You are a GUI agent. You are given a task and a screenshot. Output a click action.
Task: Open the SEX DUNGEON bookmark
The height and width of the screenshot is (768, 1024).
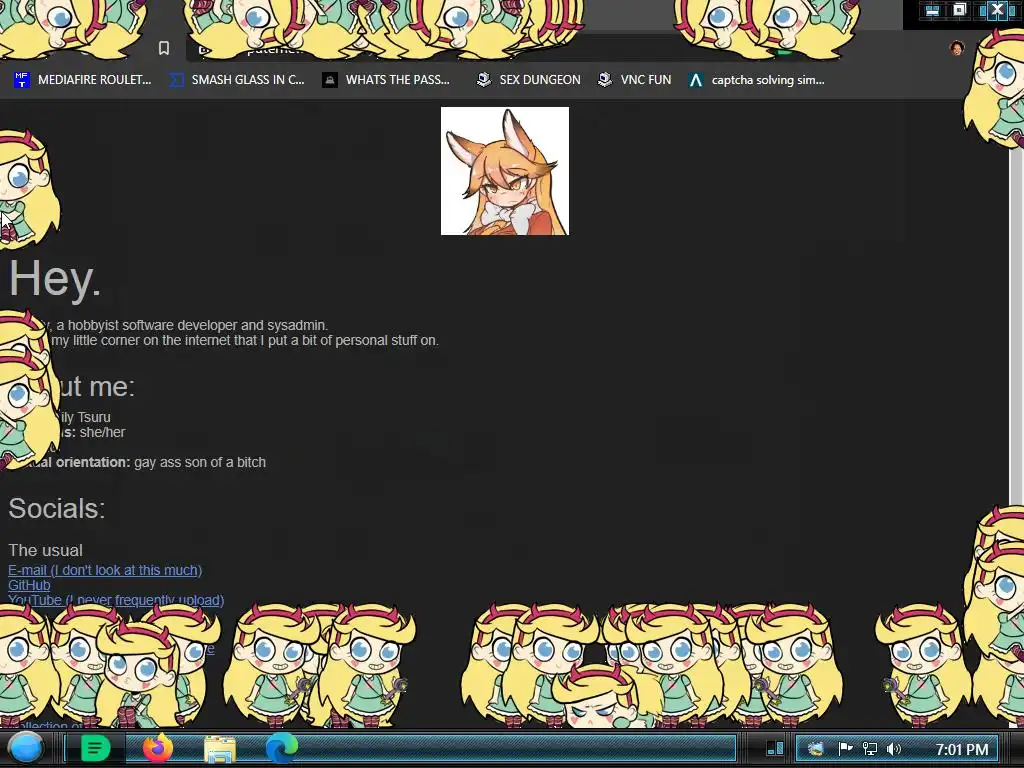pyautogui.click(x=528, y=80)
